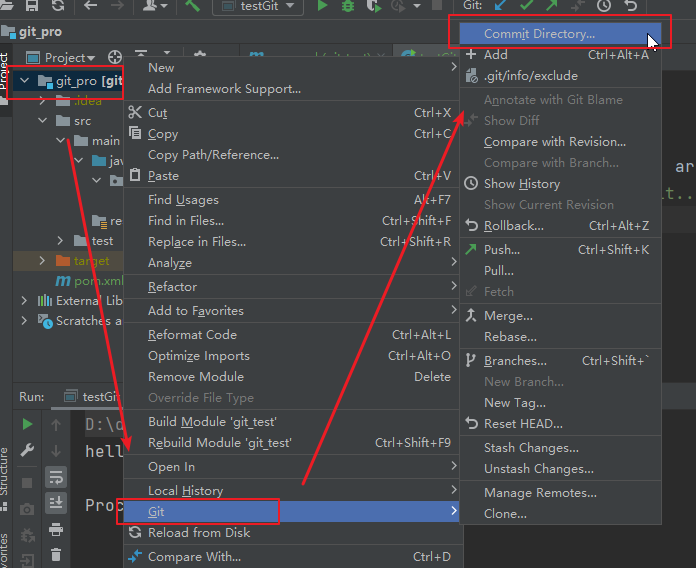Click the Select Opened File crosshair icon

[115, 57]
